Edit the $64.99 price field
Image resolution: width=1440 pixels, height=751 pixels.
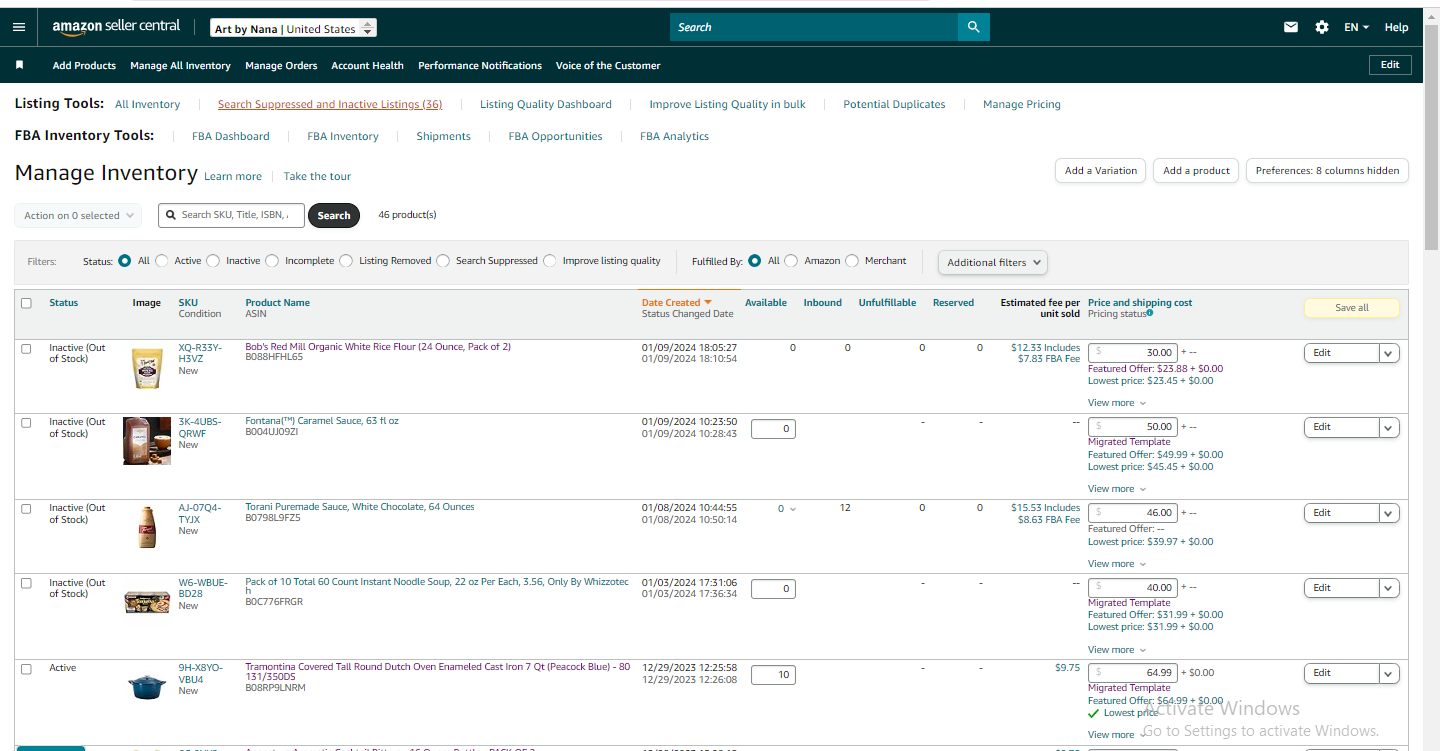pos(1133,672)
